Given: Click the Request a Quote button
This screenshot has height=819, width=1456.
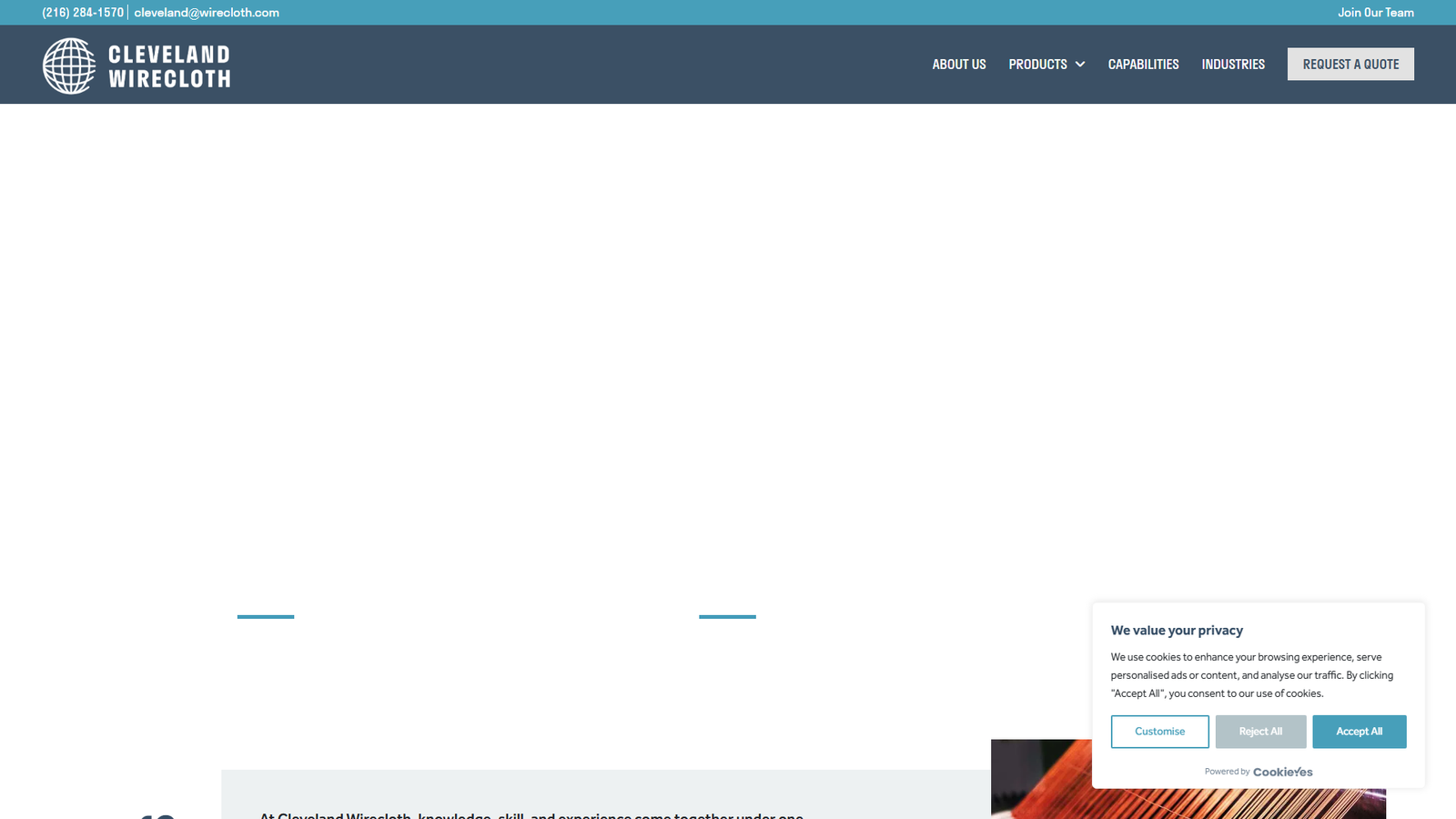Looking at the screenshot, I should click(1350, 65).
